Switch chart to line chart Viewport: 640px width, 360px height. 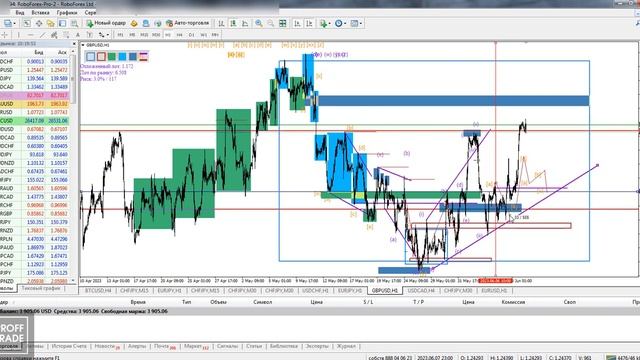245,23
